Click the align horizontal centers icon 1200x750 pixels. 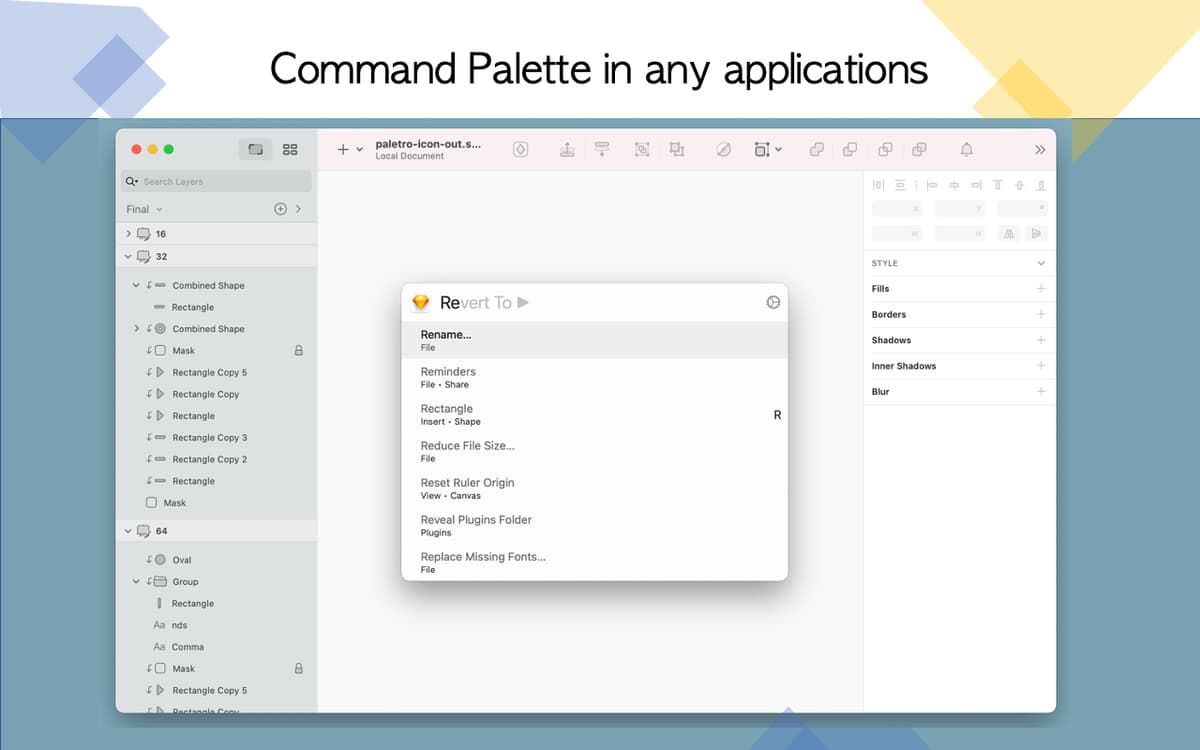pyautogui.click(x=955, y=185)
